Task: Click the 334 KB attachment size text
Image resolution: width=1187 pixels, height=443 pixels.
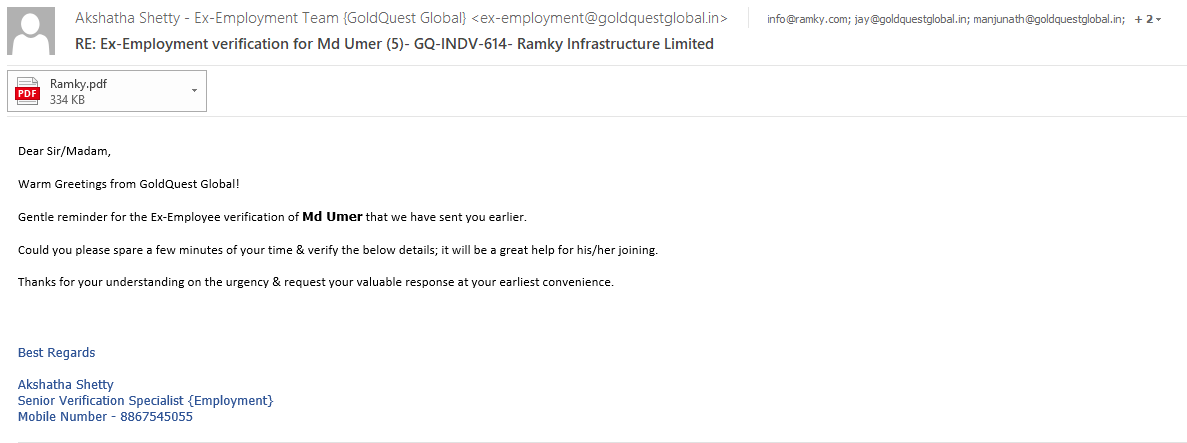Action: 67,100
